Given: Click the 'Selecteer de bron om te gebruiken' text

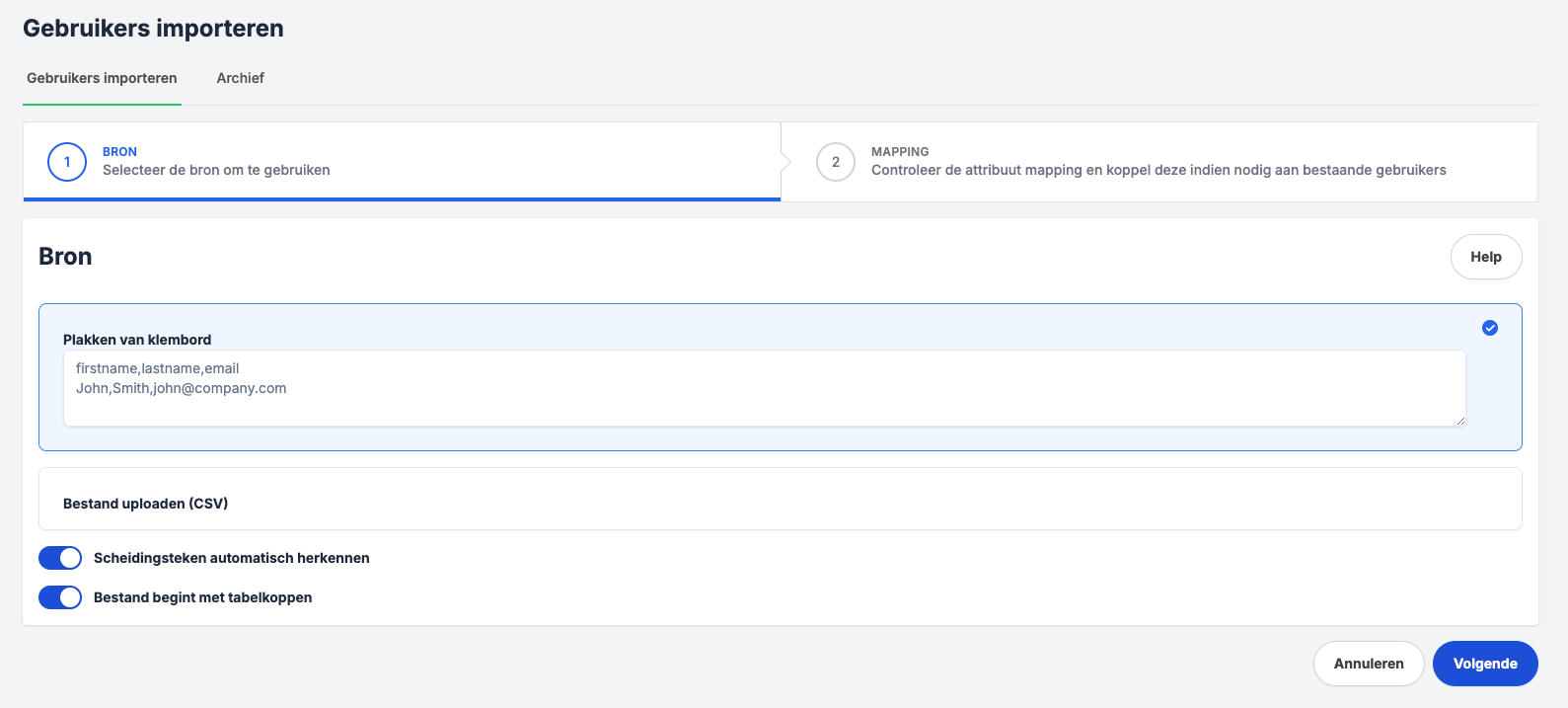Looking at the screenshot, I should point(216,170).
